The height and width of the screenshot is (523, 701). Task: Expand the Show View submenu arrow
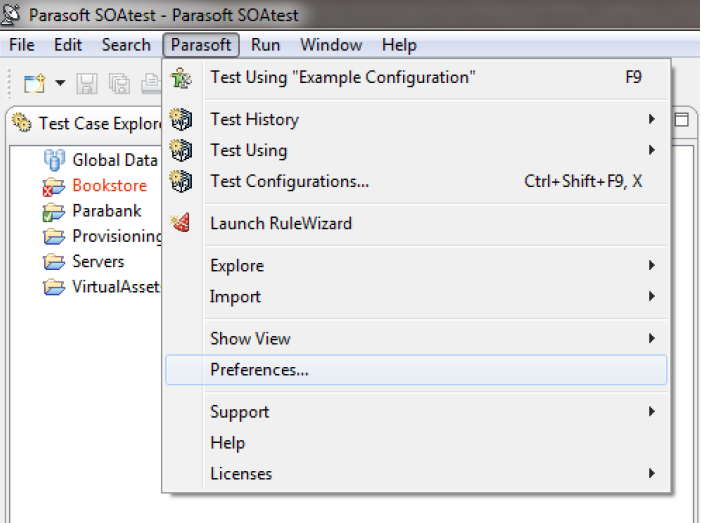click(652, 338)
